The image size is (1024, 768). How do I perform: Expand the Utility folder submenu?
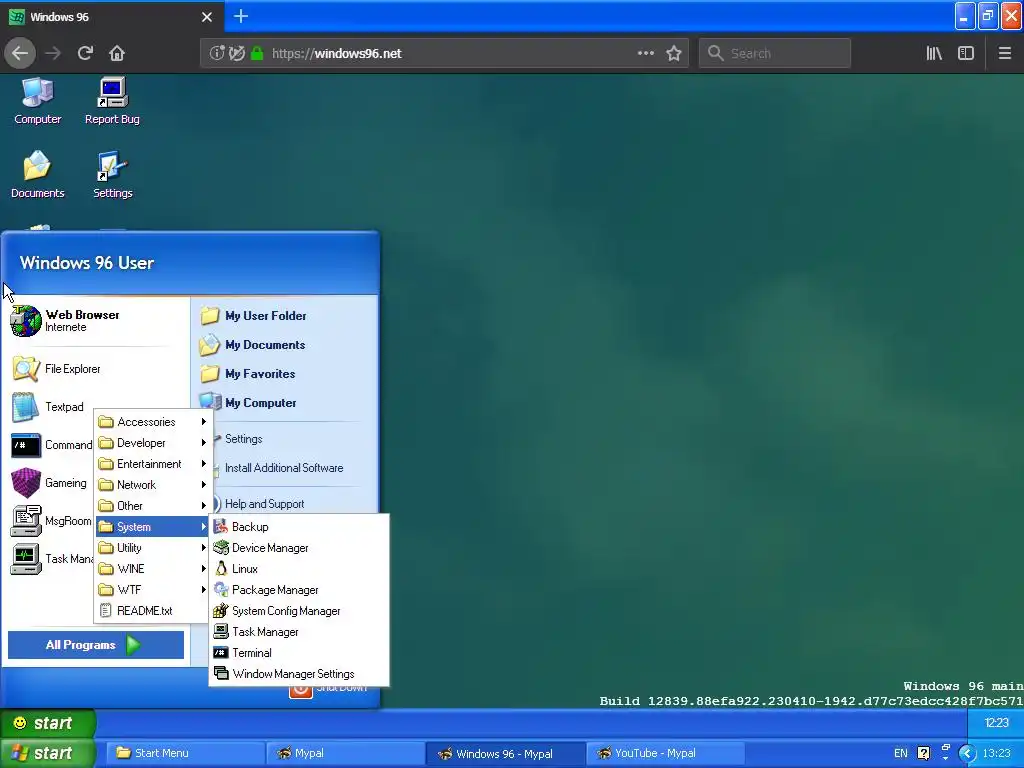(152, 548)
